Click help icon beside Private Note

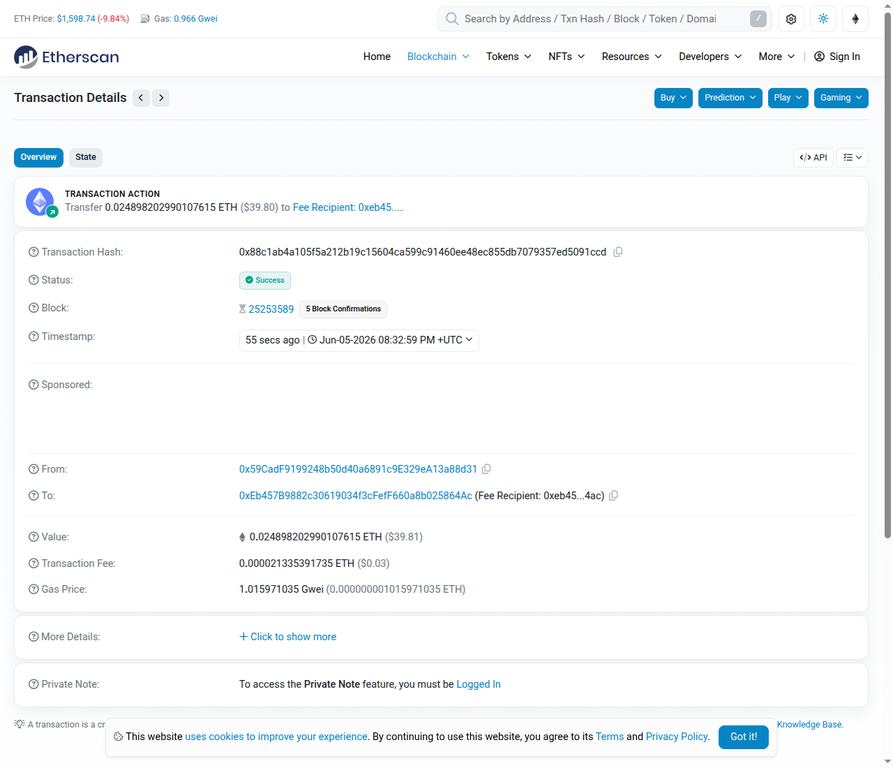click(x=34, y=684)
